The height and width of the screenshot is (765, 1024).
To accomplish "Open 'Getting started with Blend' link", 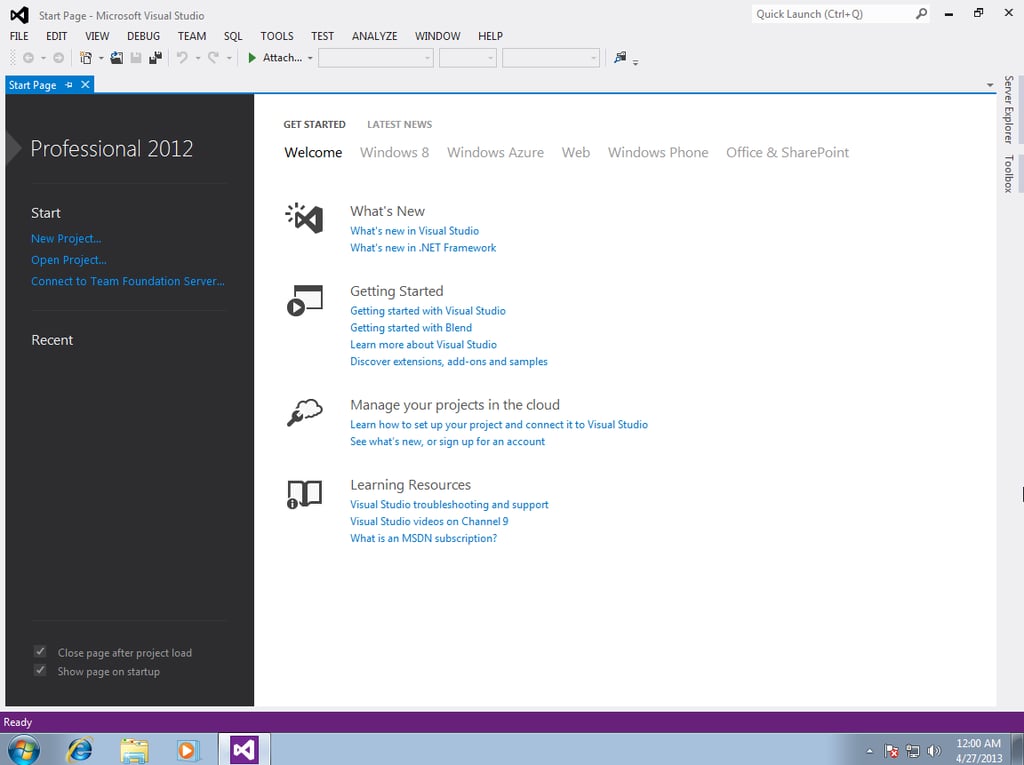I will 411,327.
